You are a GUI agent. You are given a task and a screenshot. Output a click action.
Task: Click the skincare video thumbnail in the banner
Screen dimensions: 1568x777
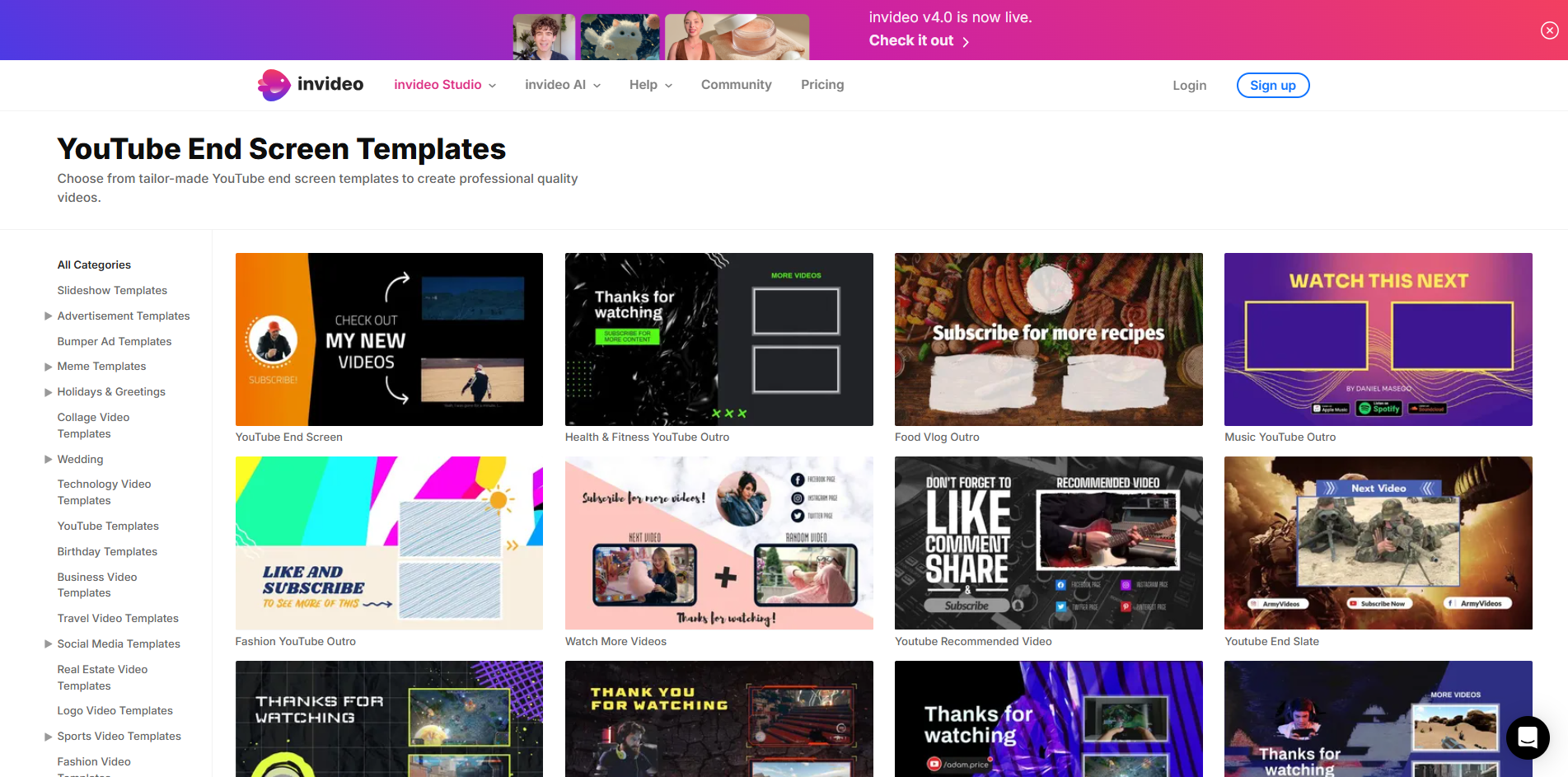point(737,36)
